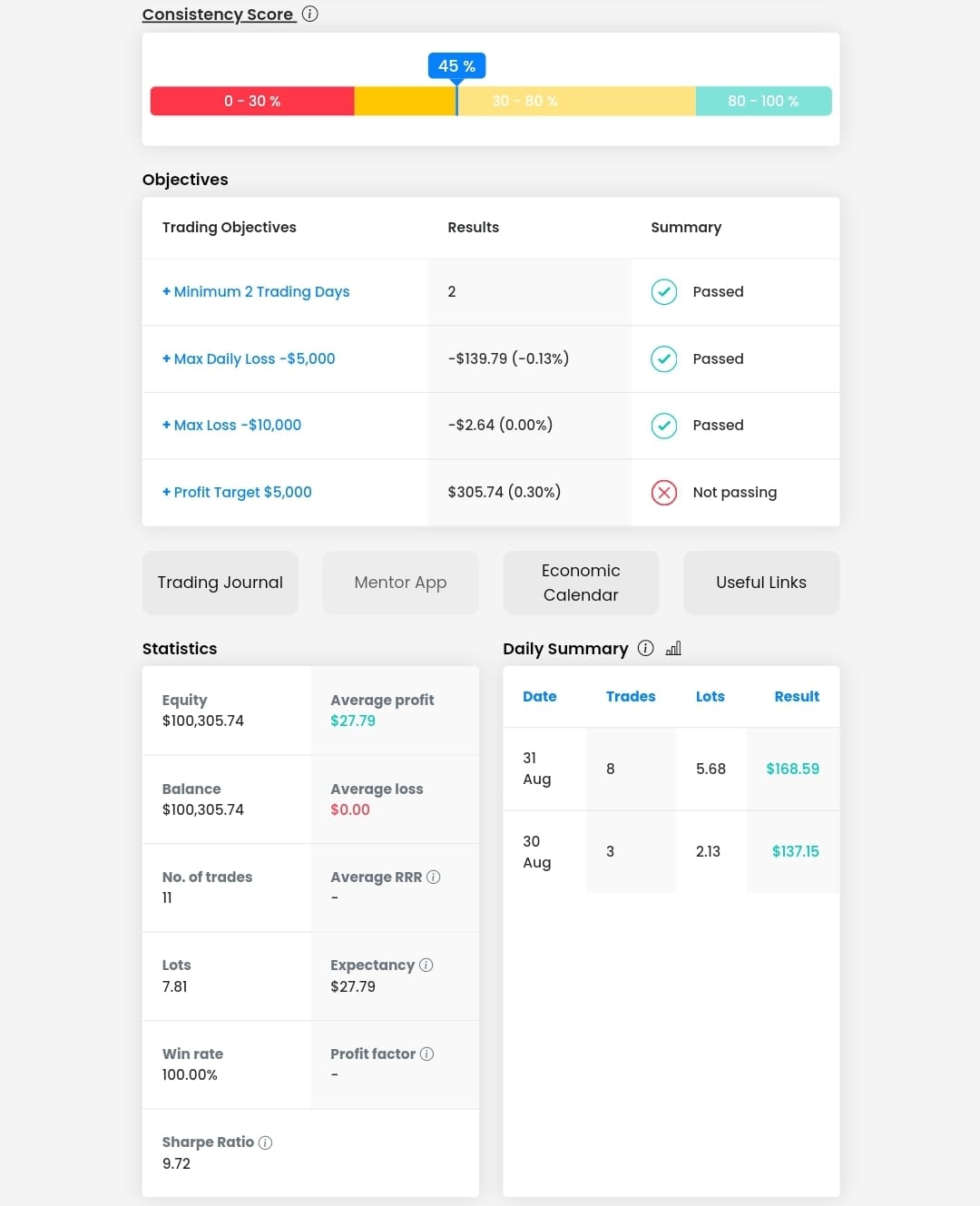Open the Economic Calendar button
The width and height of the screenshot is (980, 1206).
click(581, 583)
